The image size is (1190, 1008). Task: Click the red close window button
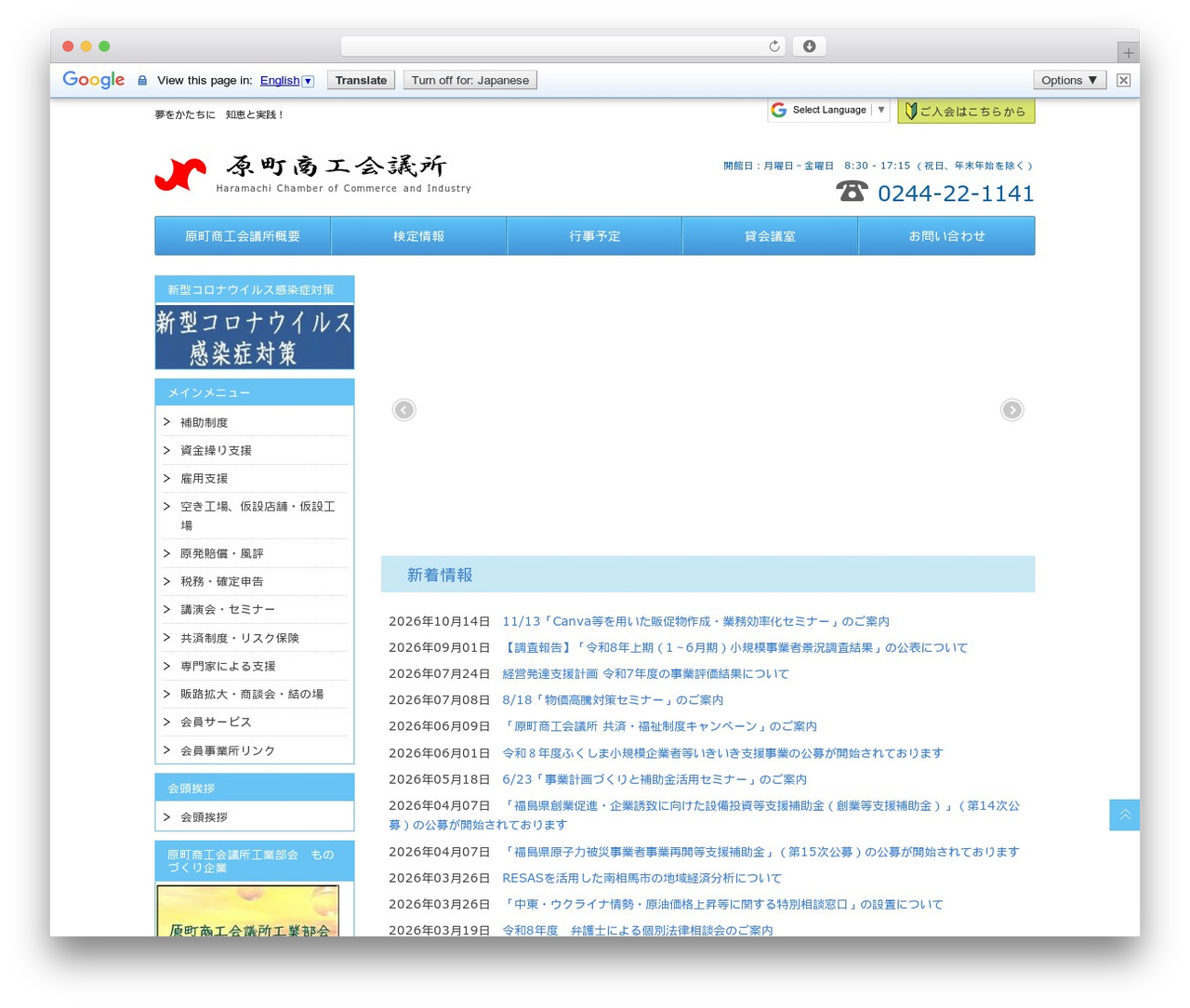point(68,46)
